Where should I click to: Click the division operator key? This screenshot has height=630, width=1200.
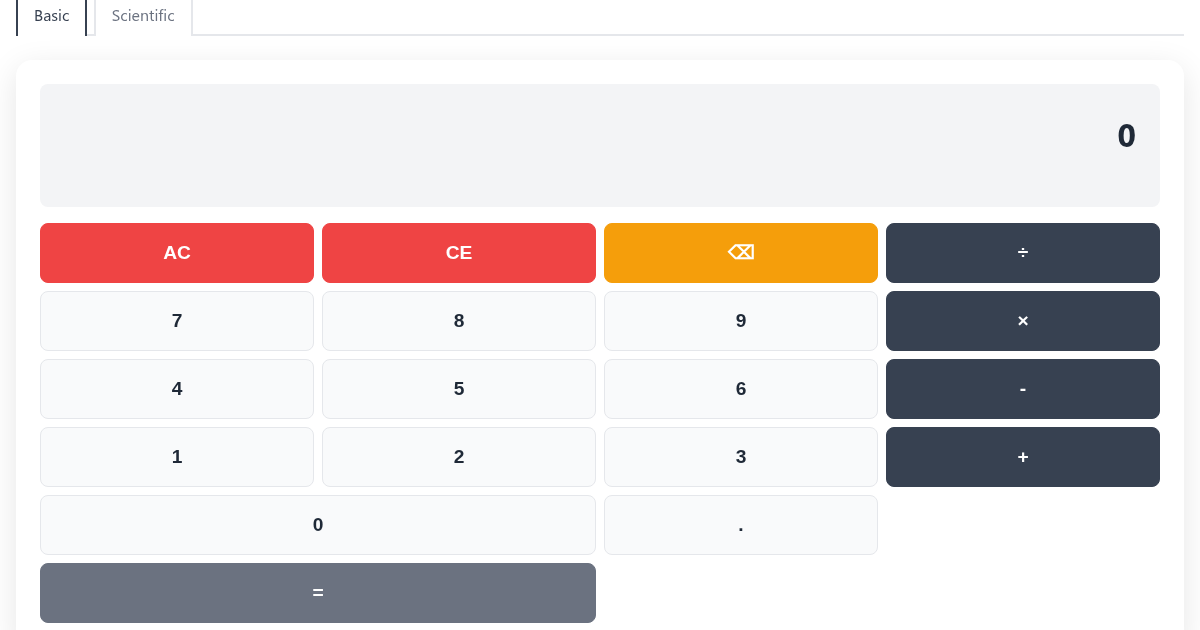tap(1022, 253)
